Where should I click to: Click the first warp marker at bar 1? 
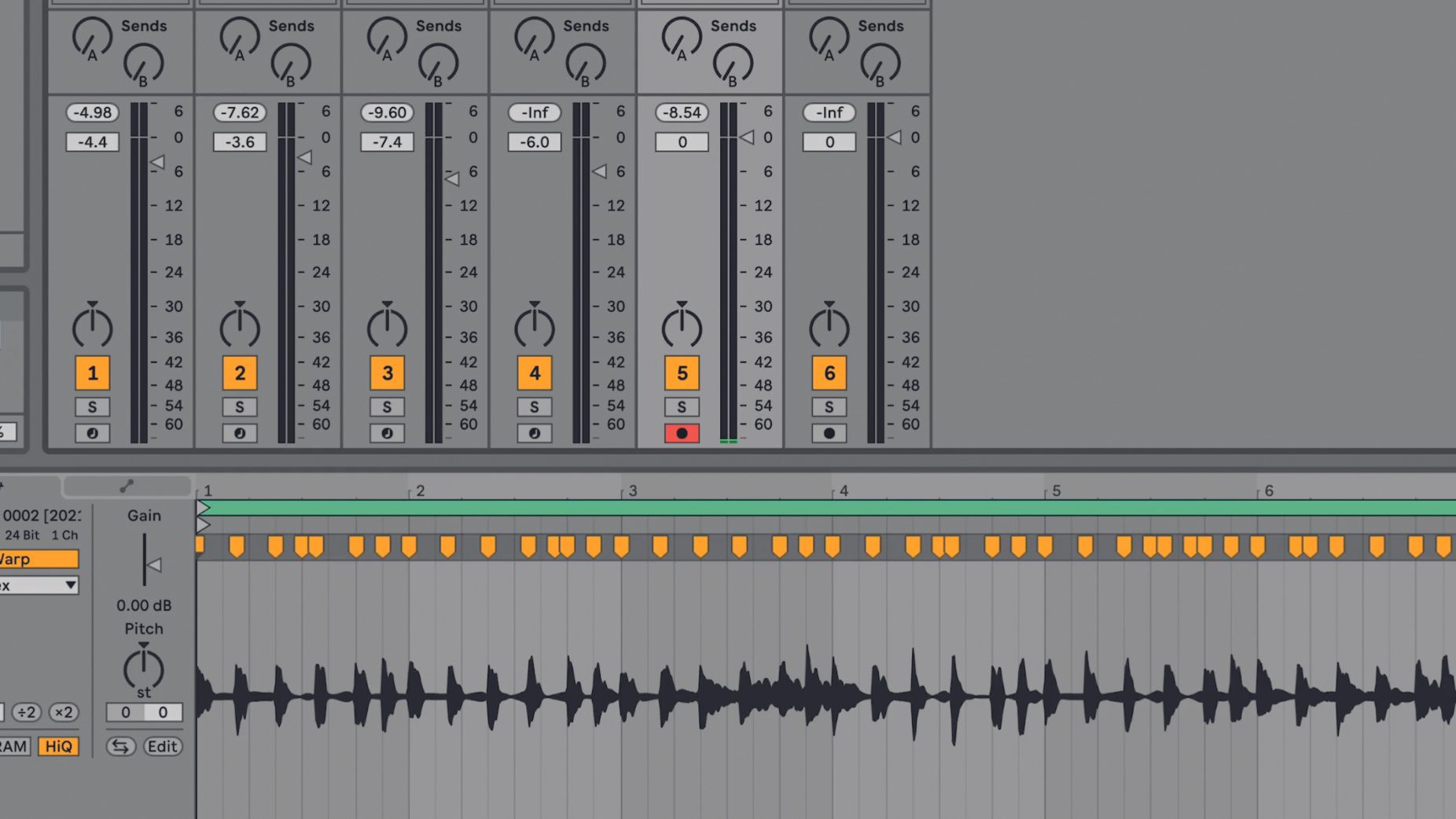[x=200, y=545]
